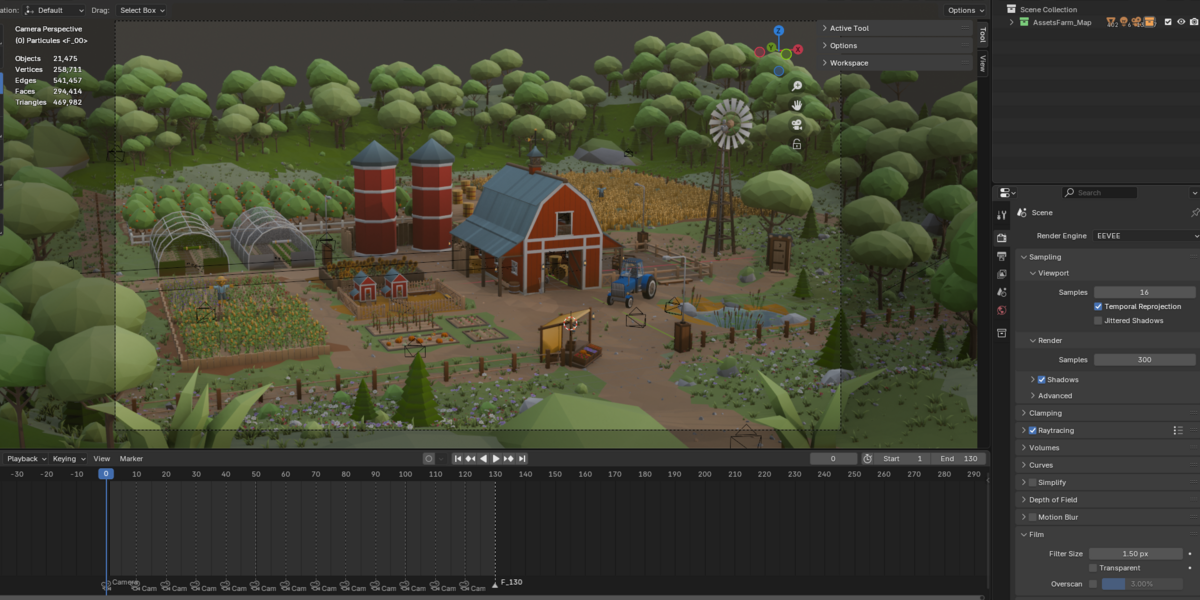Jump to the timeline end frame
The image size is (1200, 600).
(x=522, y=458)
